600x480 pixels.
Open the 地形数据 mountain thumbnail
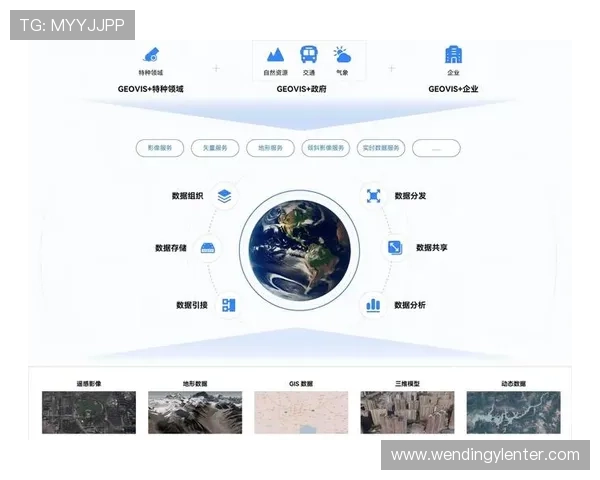(x=195, y=412)
